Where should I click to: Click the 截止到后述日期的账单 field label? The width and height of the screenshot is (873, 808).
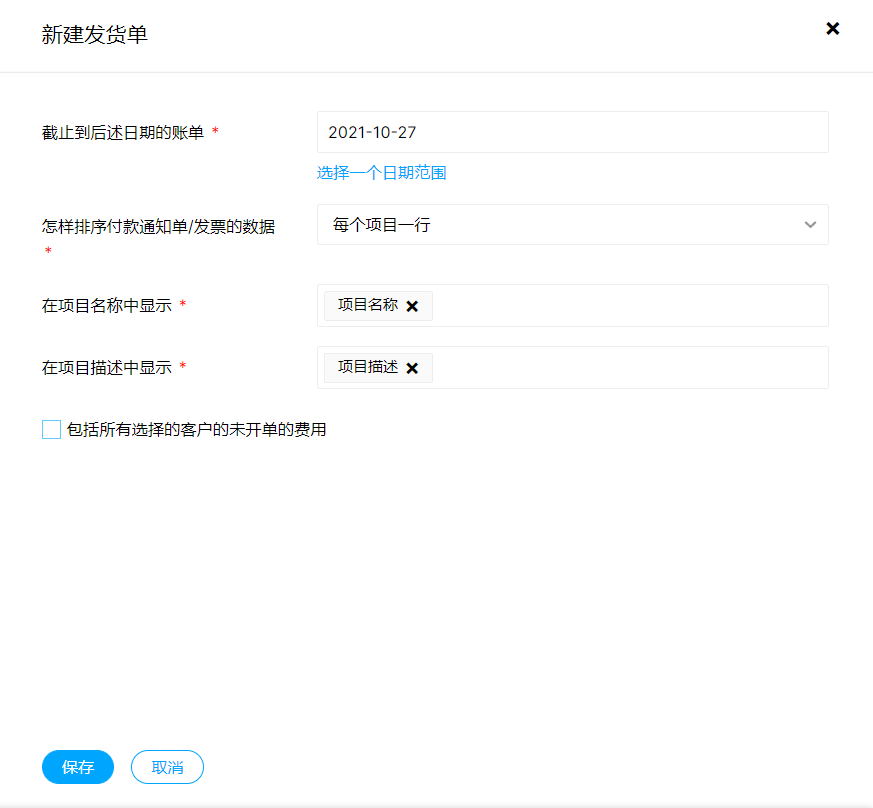123,133
